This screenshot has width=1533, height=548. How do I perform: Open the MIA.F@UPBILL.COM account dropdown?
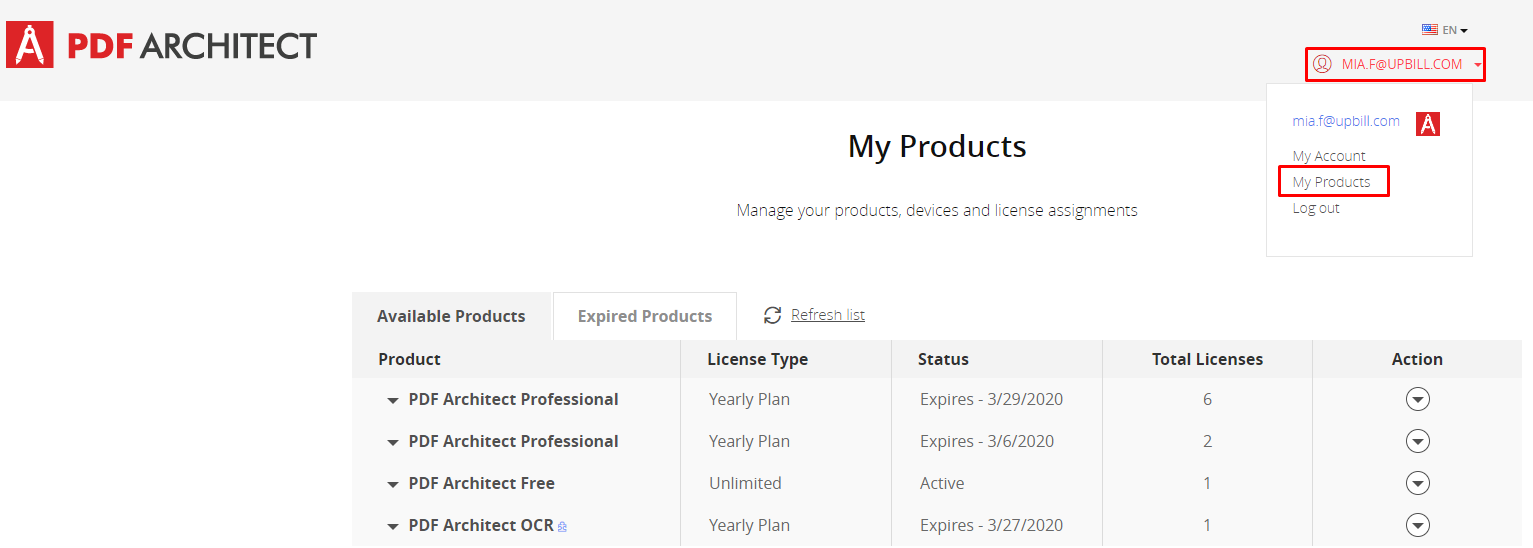(x=1395, y=64)
